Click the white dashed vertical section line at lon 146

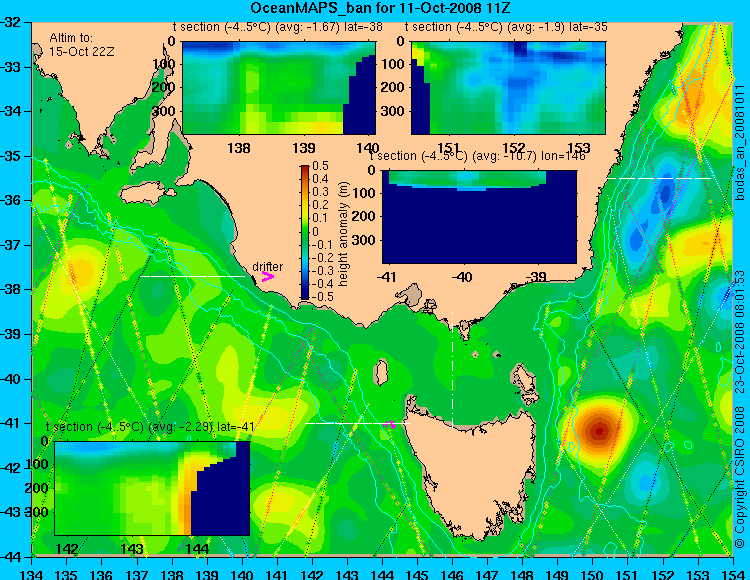pos(452,369)
